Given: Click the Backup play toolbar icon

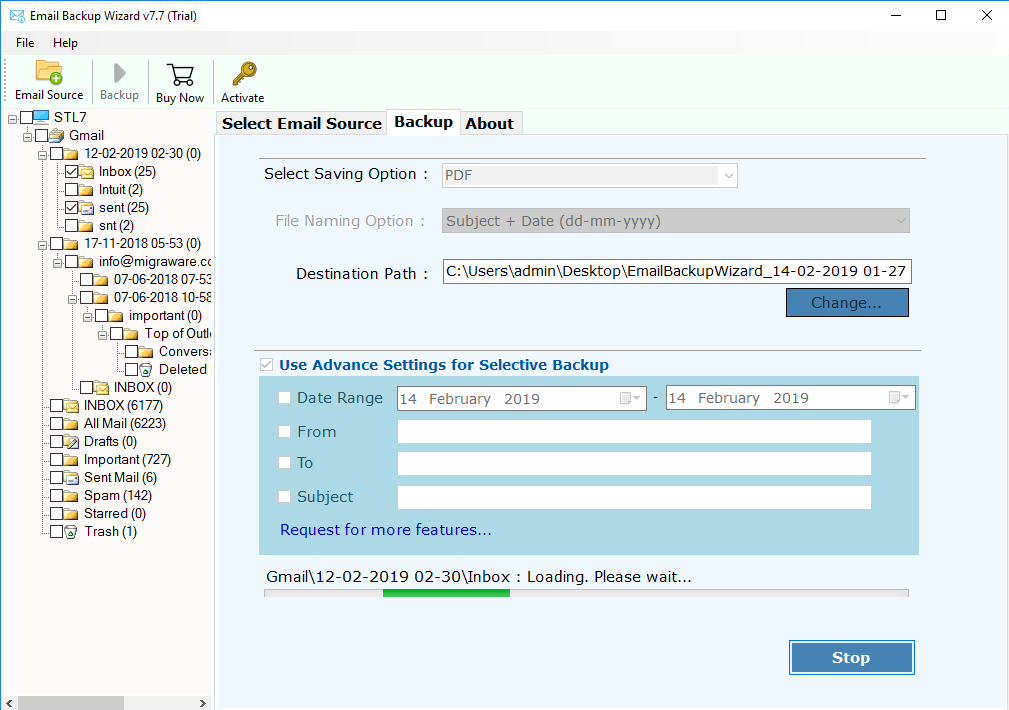Looking at the screenshot, I should (119, 73).
